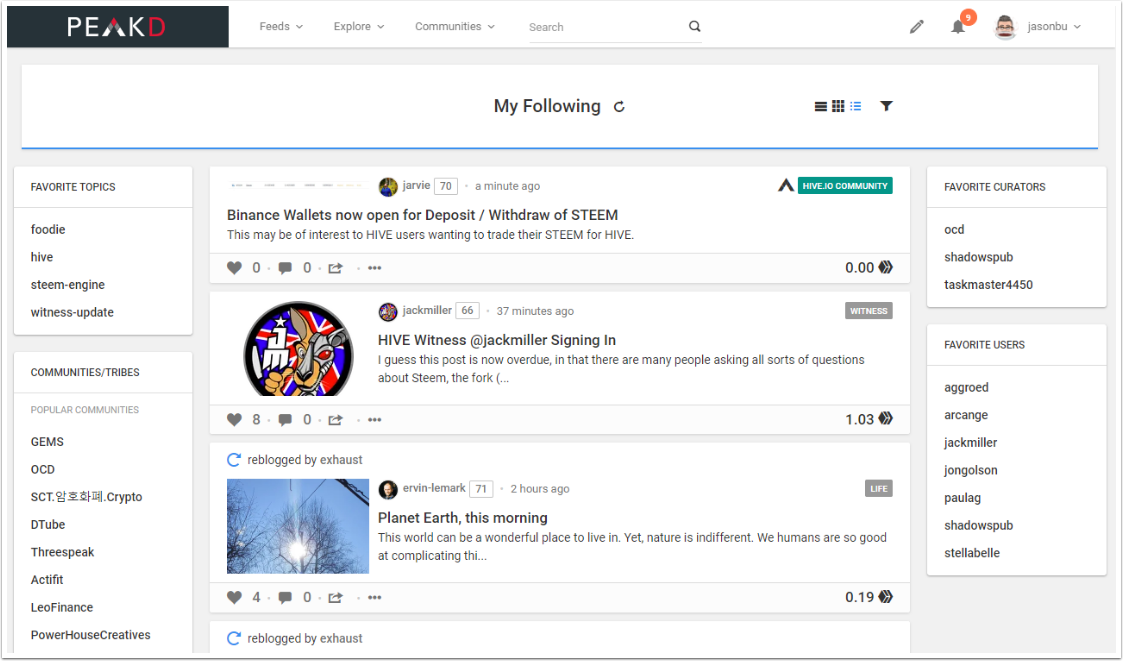Click the WITNESS tag badge

(869, 311)
